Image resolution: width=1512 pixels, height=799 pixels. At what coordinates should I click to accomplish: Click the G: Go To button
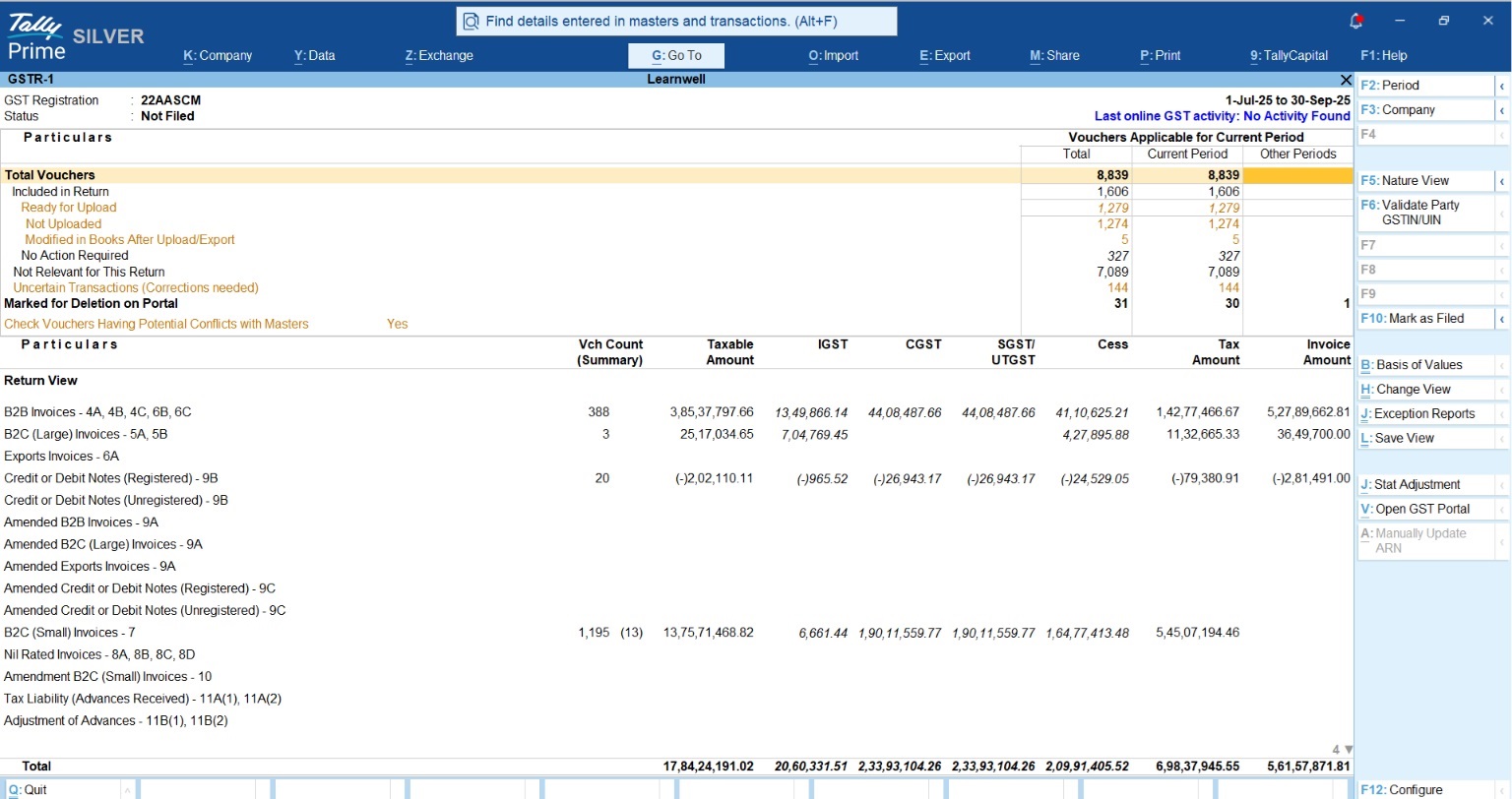pos(676,55)
